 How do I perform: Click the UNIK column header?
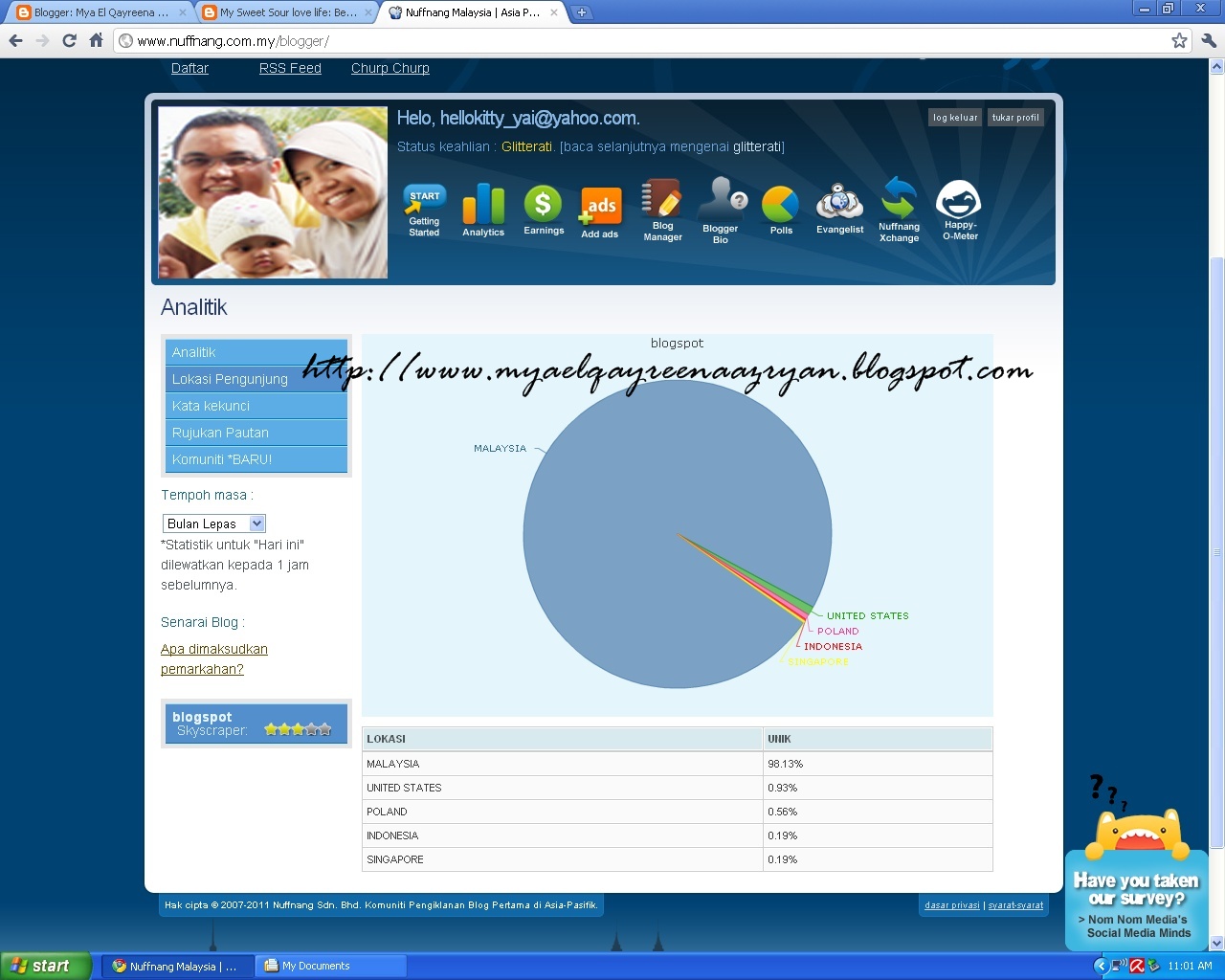(x=878, y=739)
